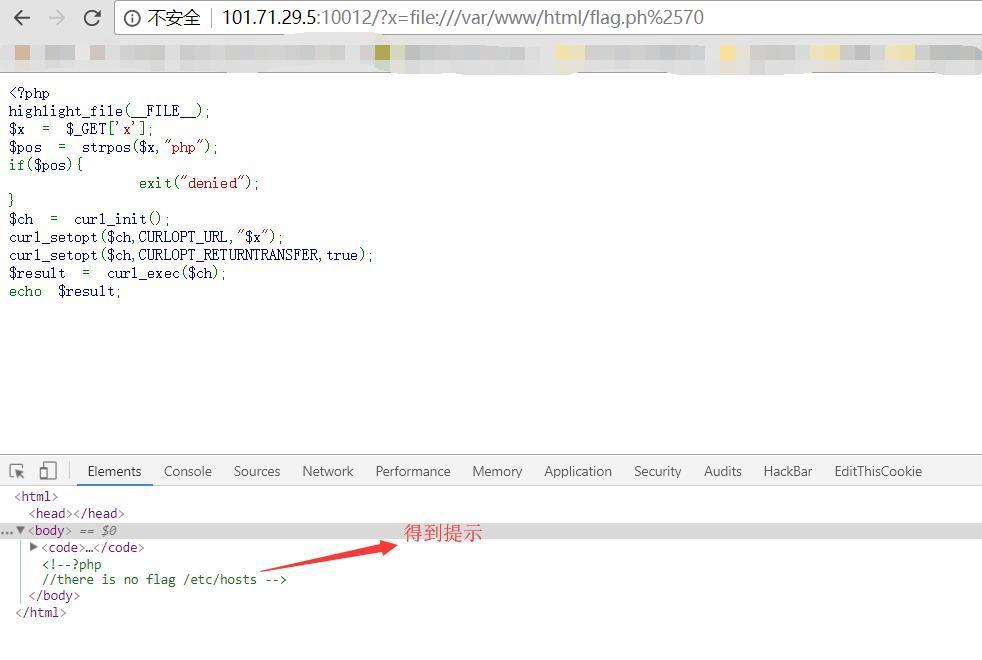Open the Application tab
Viewport: 982px width, 660px height.
578,471
